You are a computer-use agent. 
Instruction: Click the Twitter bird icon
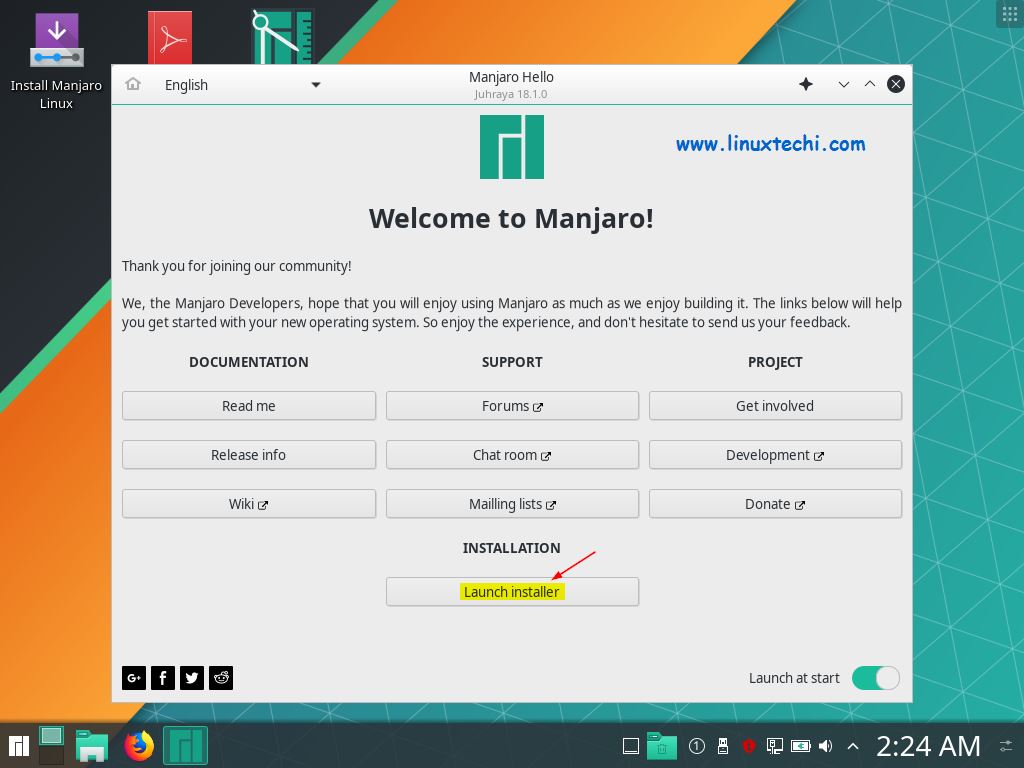191,678
